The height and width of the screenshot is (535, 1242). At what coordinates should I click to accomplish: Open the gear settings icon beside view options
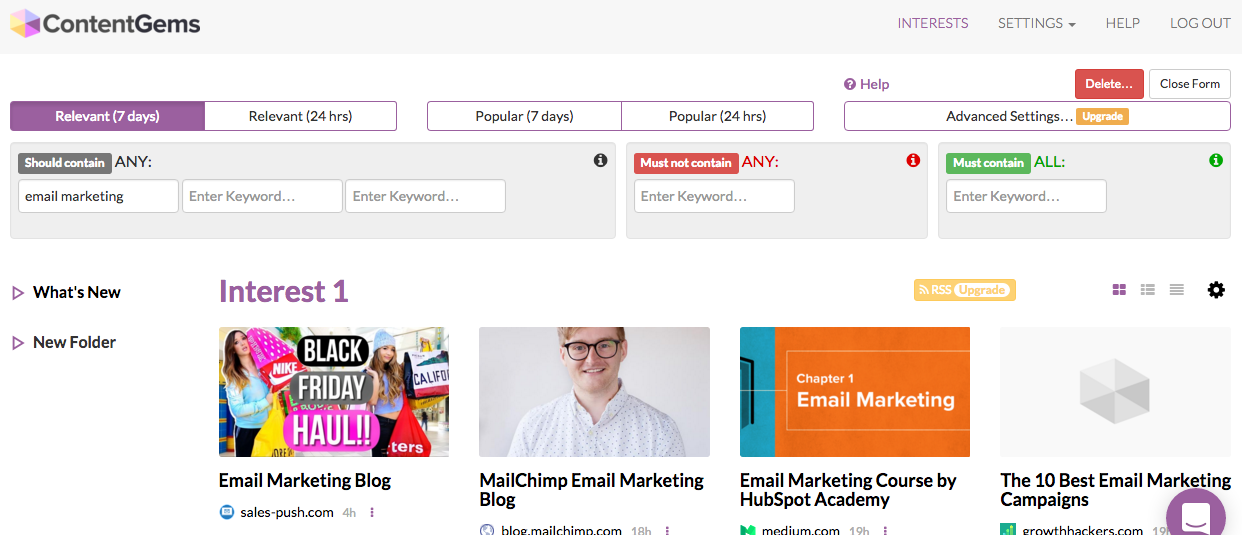(x=1216, y=290)
